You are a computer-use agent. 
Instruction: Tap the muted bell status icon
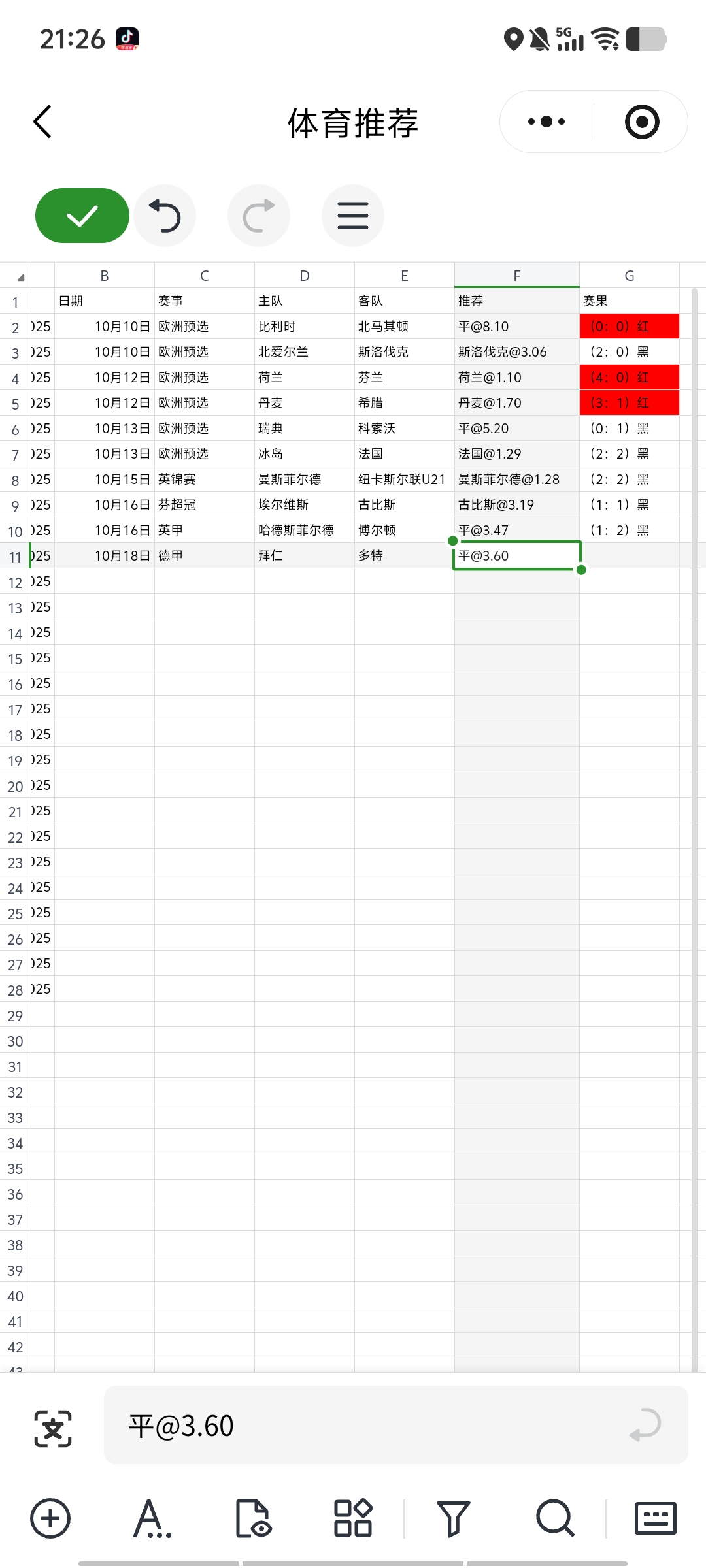pyautogui.click(x=540, y=39)
